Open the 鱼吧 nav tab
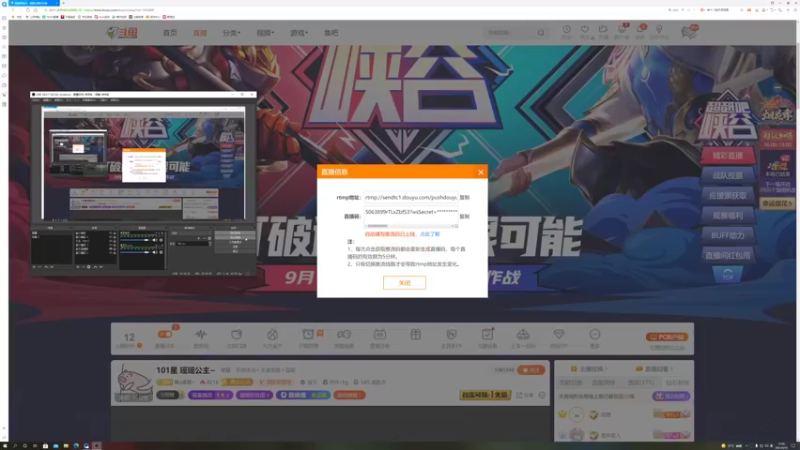This screenshot has width=800, height=450. pyautogui.click(x=331, y=33)
